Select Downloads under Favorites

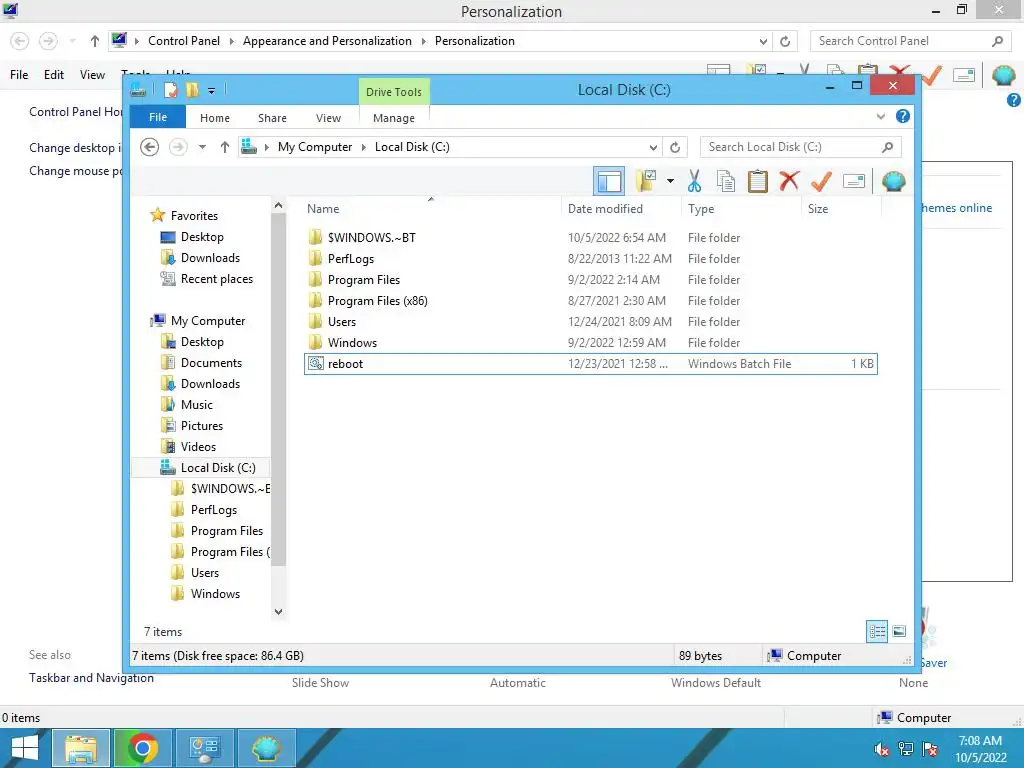(210, 258)
